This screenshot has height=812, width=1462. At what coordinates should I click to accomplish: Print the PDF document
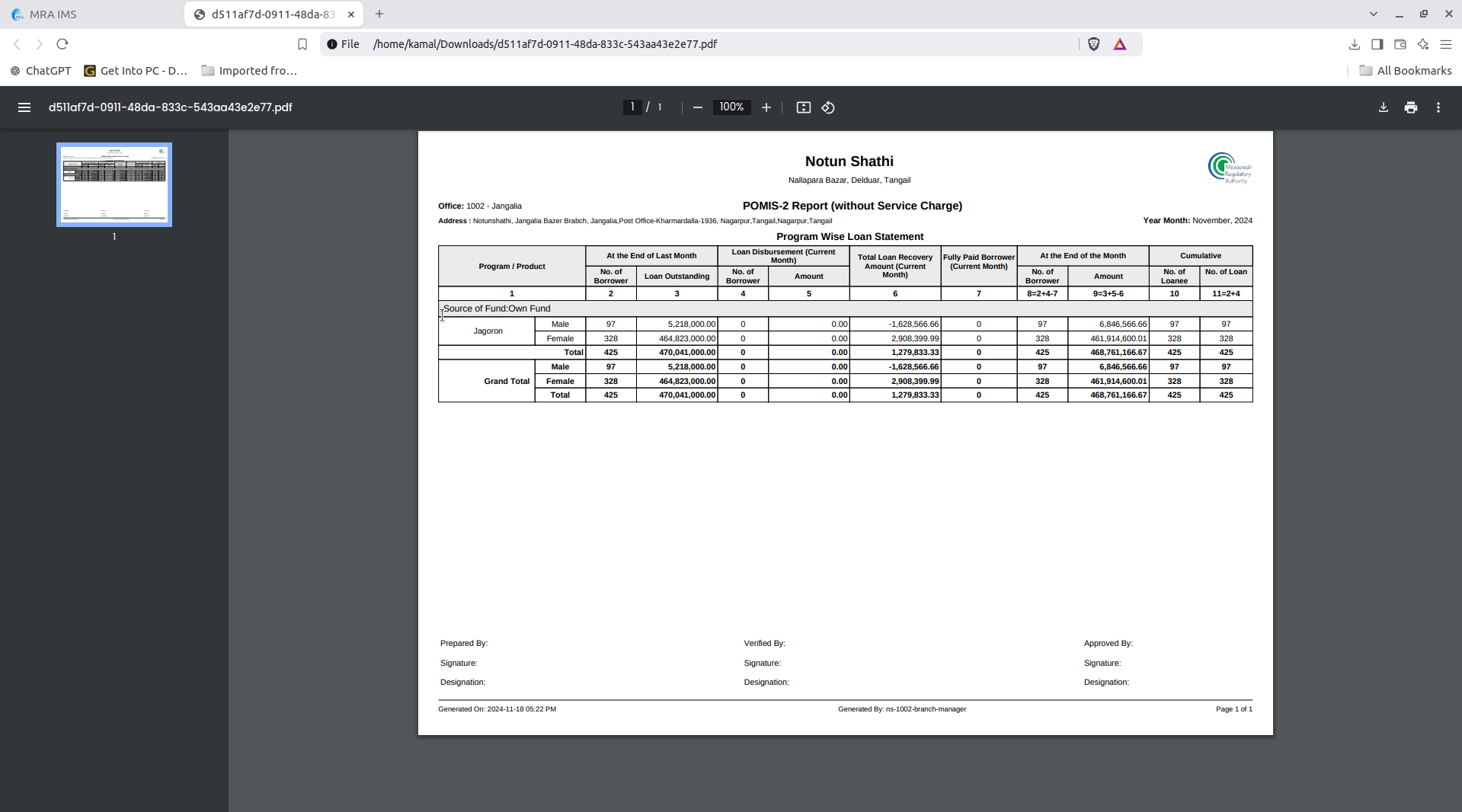(x=1411, y=107)
